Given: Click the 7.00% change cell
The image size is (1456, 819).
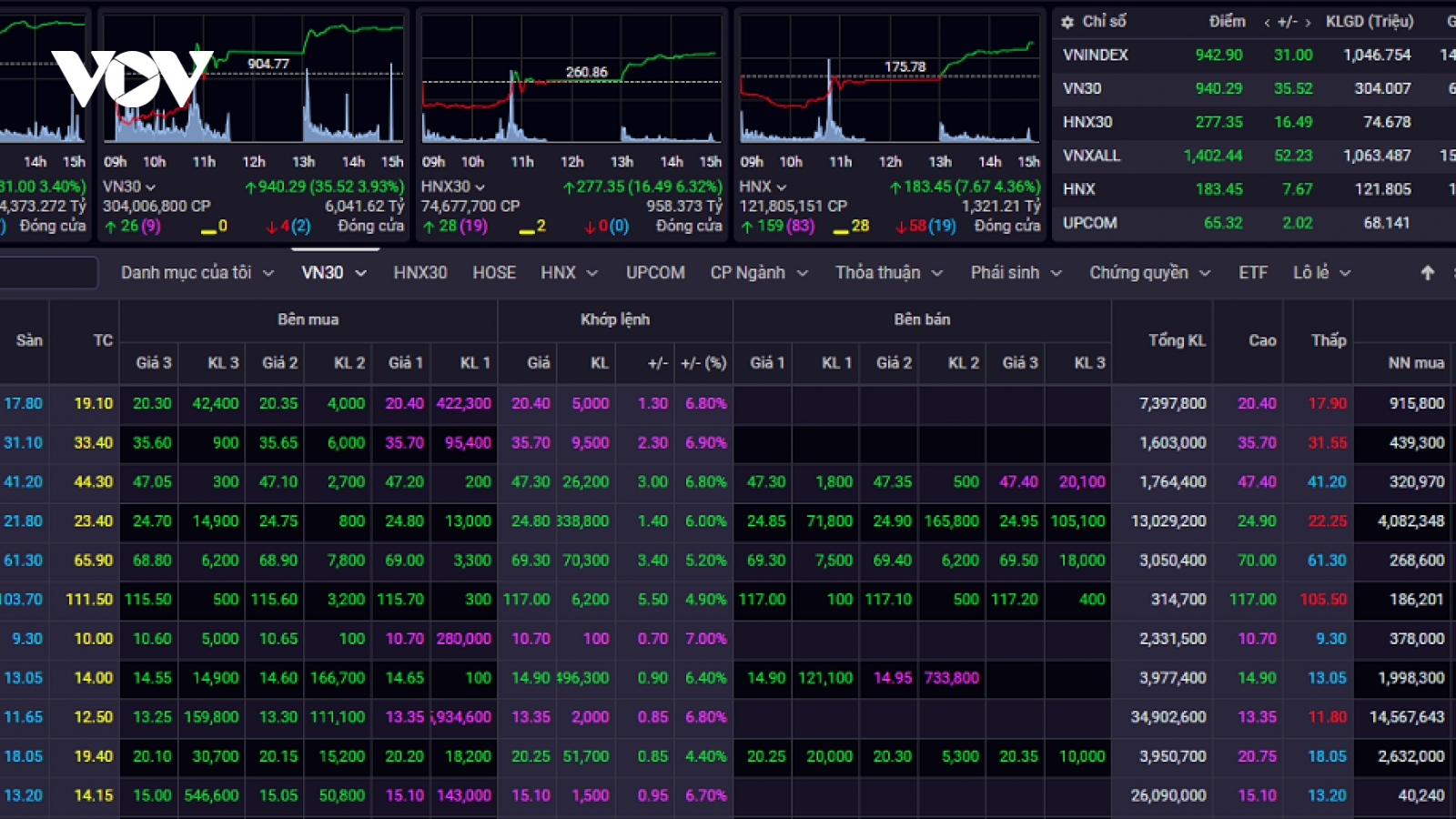Looking at the screenshot, I should click(705, 639).
